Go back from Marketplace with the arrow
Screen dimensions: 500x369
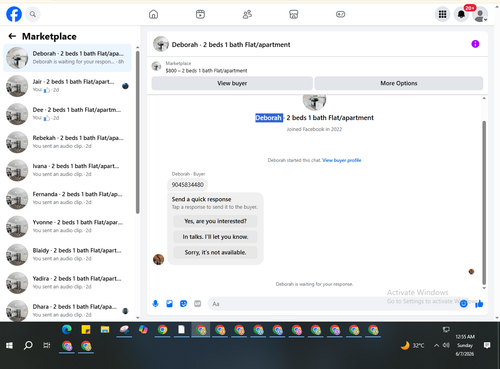click(x=12, y=36)
